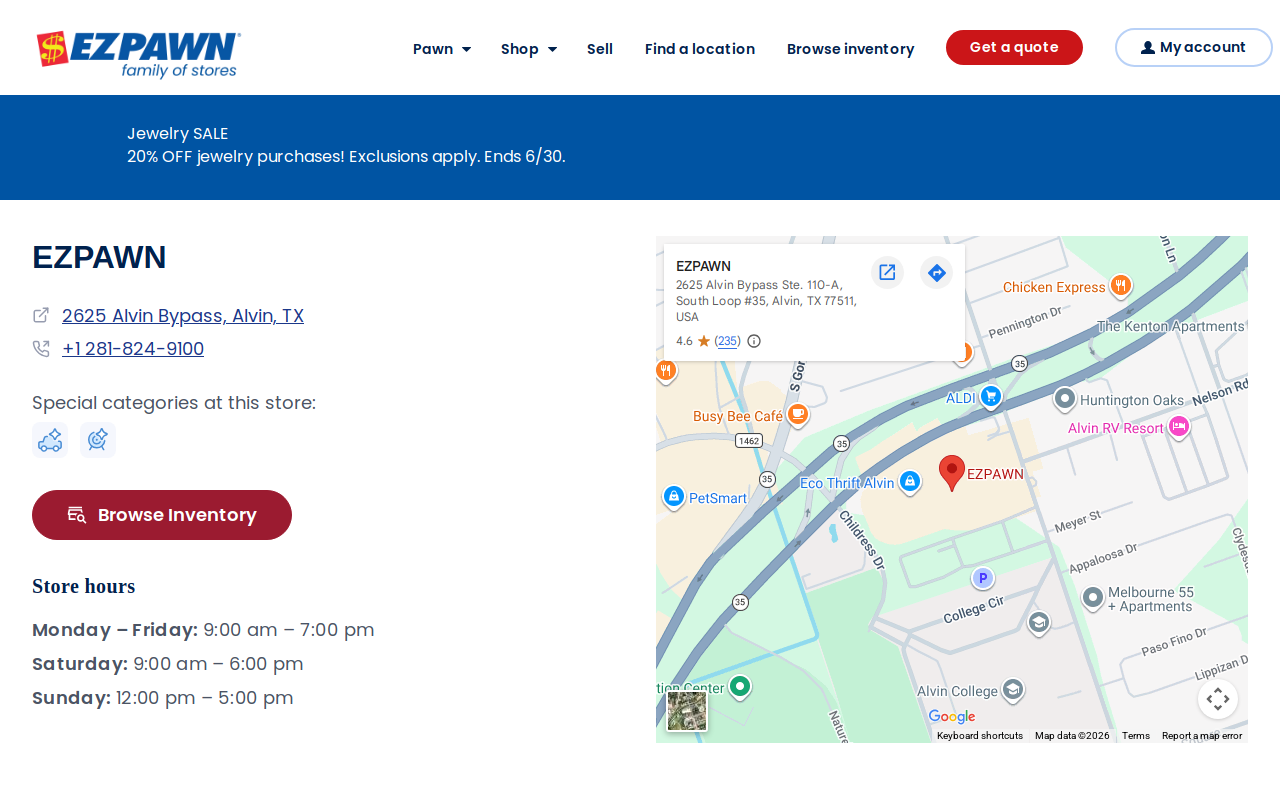Screen dimensions: 1280x800
Task: Click the Get a quote button
Action: click(1014, 47)
